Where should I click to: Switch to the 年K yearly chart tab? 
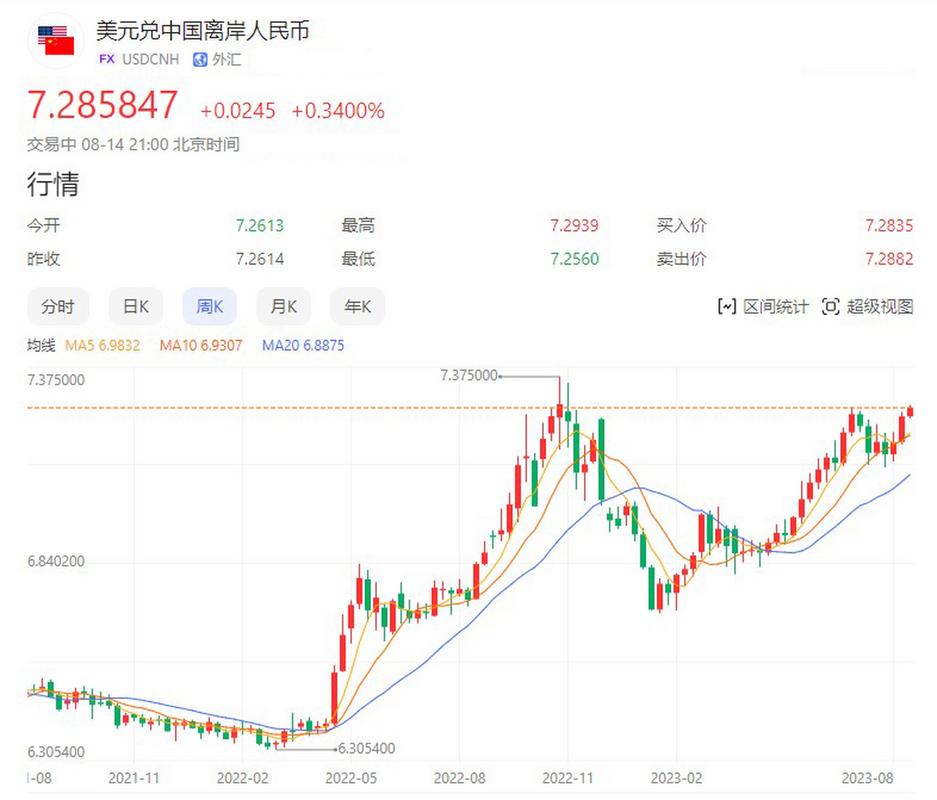click(x=357, y=306)
